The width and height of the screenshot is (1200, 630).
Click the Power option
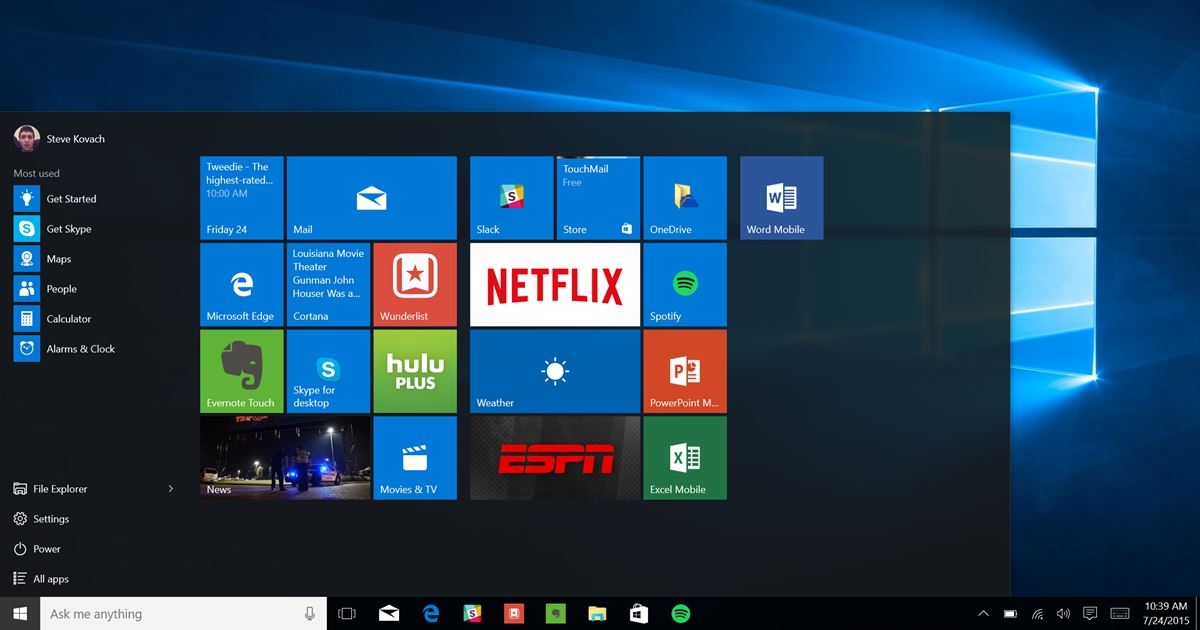[46, 549]
